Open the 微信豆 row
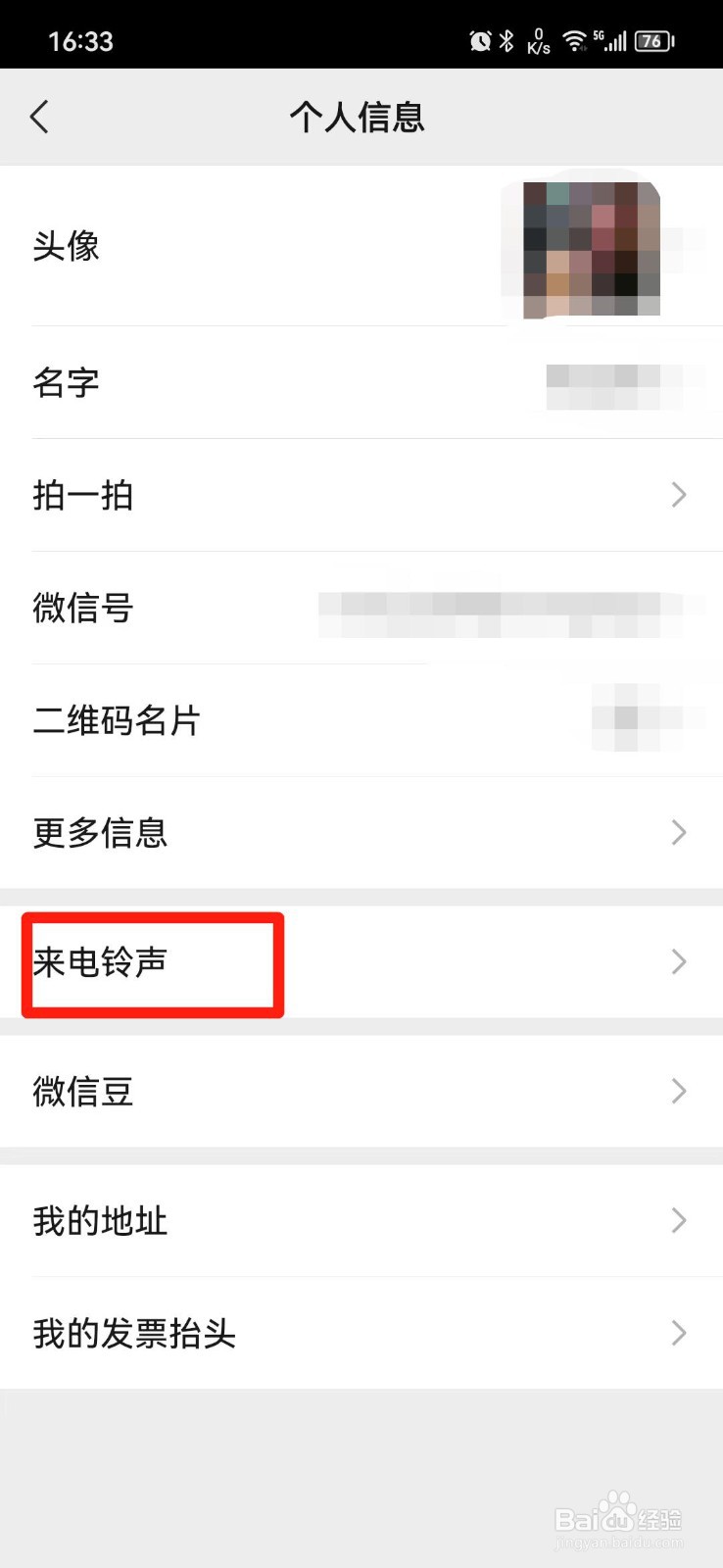 361,1091
